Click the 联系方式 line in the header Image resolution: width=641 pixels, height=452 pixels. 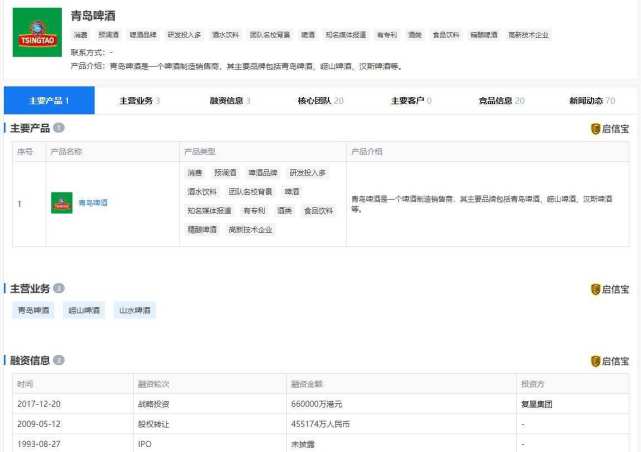[x=92, y=52]
